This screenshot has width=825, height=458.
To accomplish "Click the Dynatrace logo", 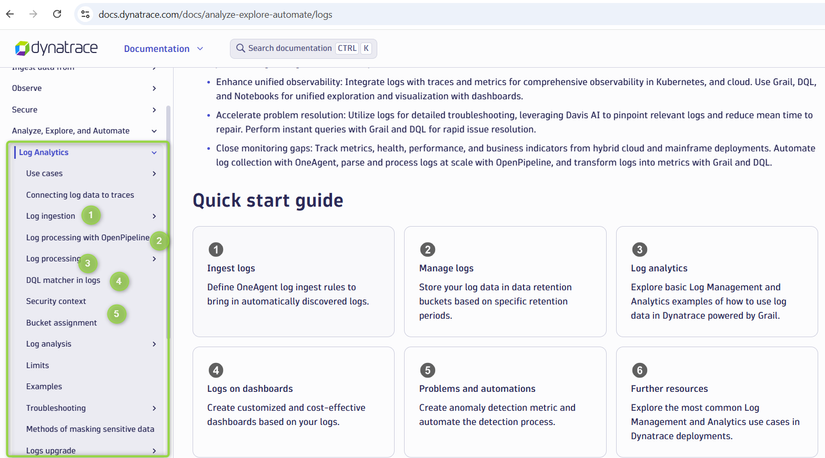I will pyautogui.click(x=56, y=48).
